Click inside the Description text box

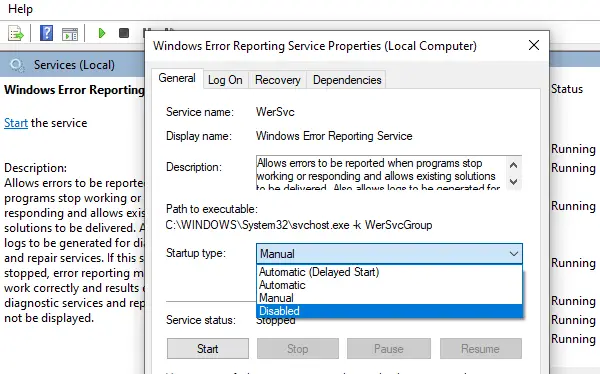(x=381, y=173)
